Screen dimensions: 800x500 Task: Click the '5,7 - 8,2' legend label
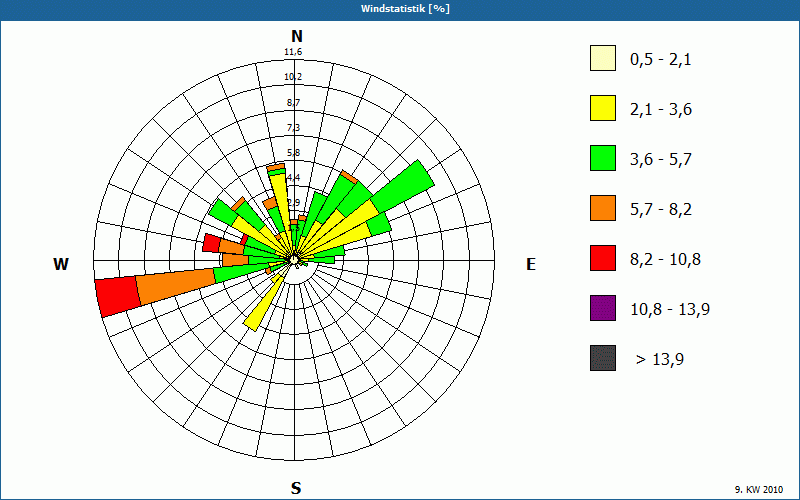(661, 210)
